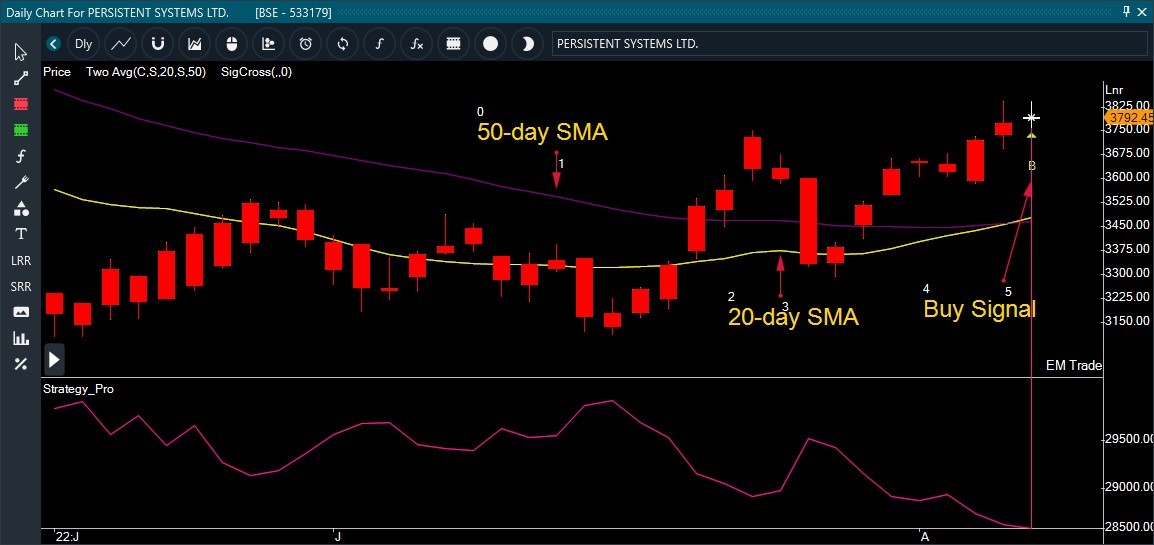The image size is (1154, 545).
Task: Click the mouse icon in toolbar
Action: 232,44
